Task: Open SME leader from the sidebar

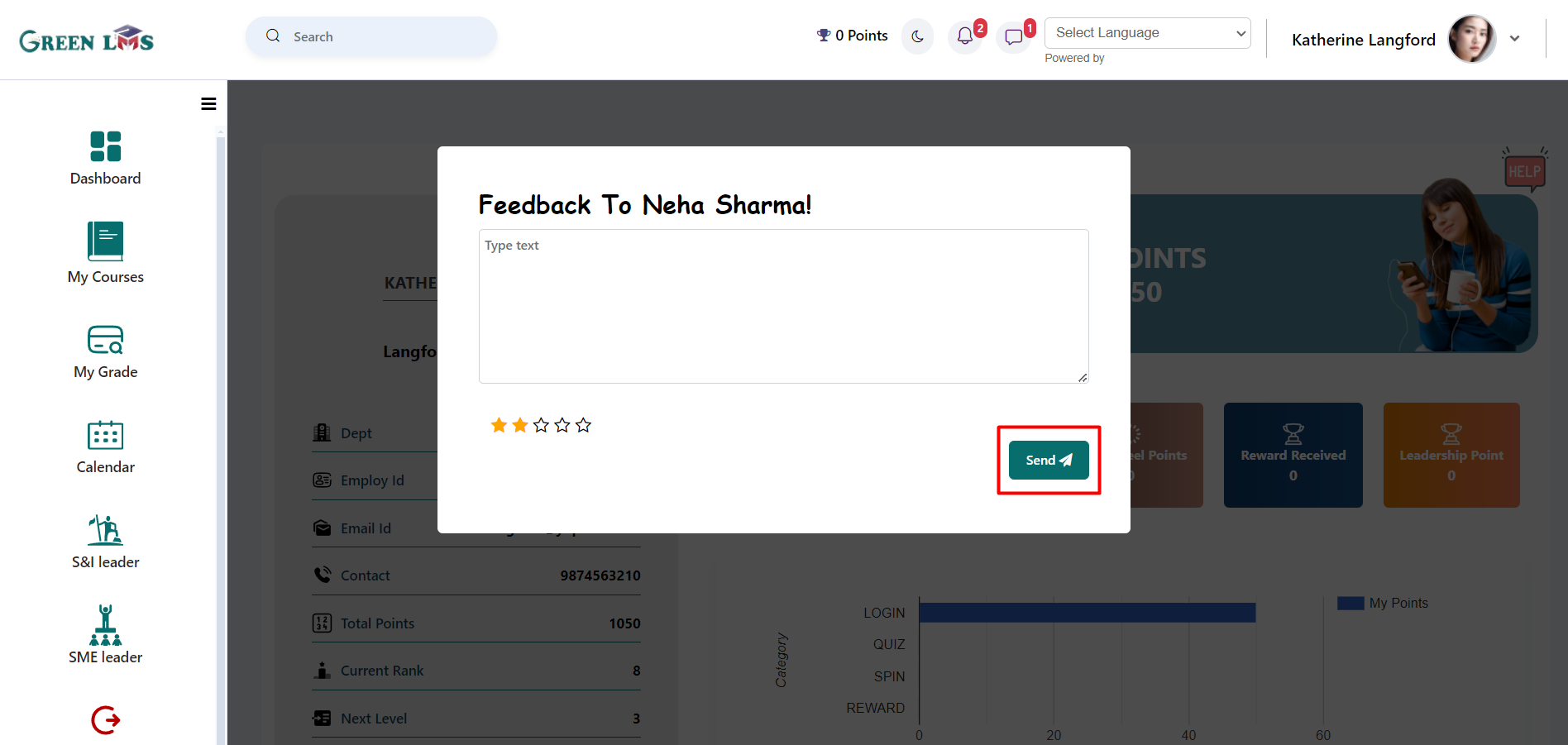Action: pyautogui.click(x=106, y=635)
